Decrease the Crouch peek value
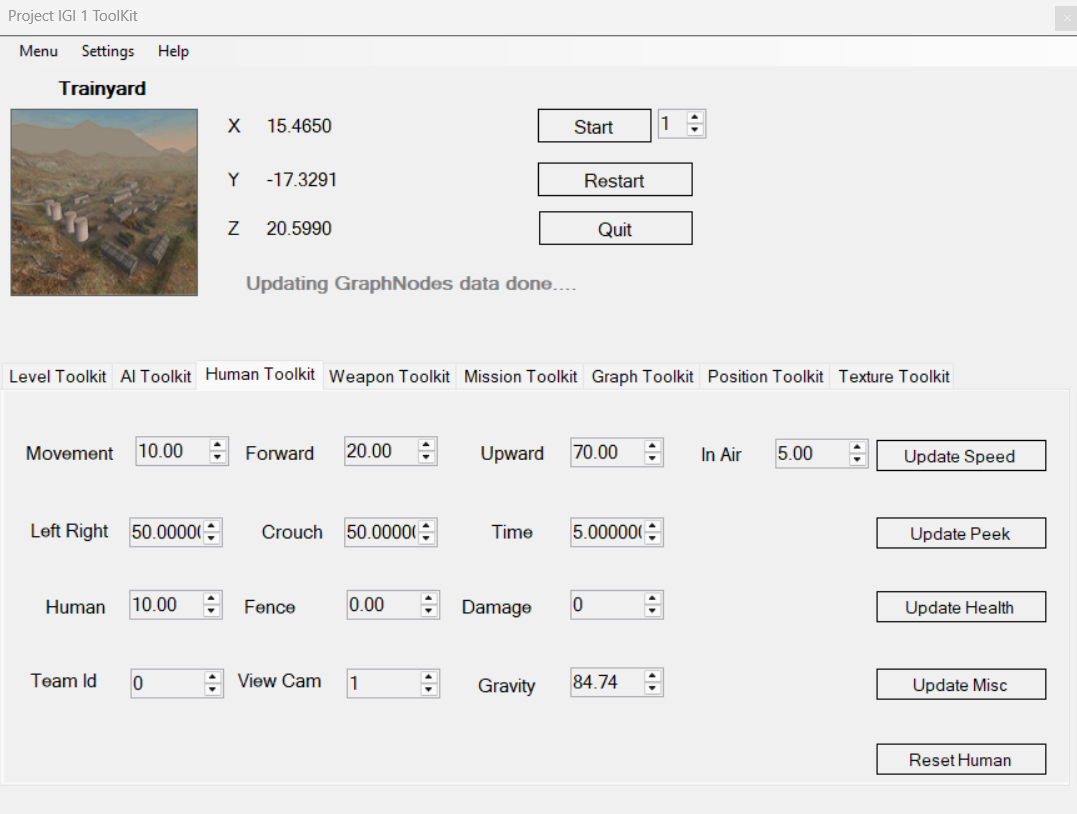Viewport: 1077px width, 814px height. [x=427, y=539]
